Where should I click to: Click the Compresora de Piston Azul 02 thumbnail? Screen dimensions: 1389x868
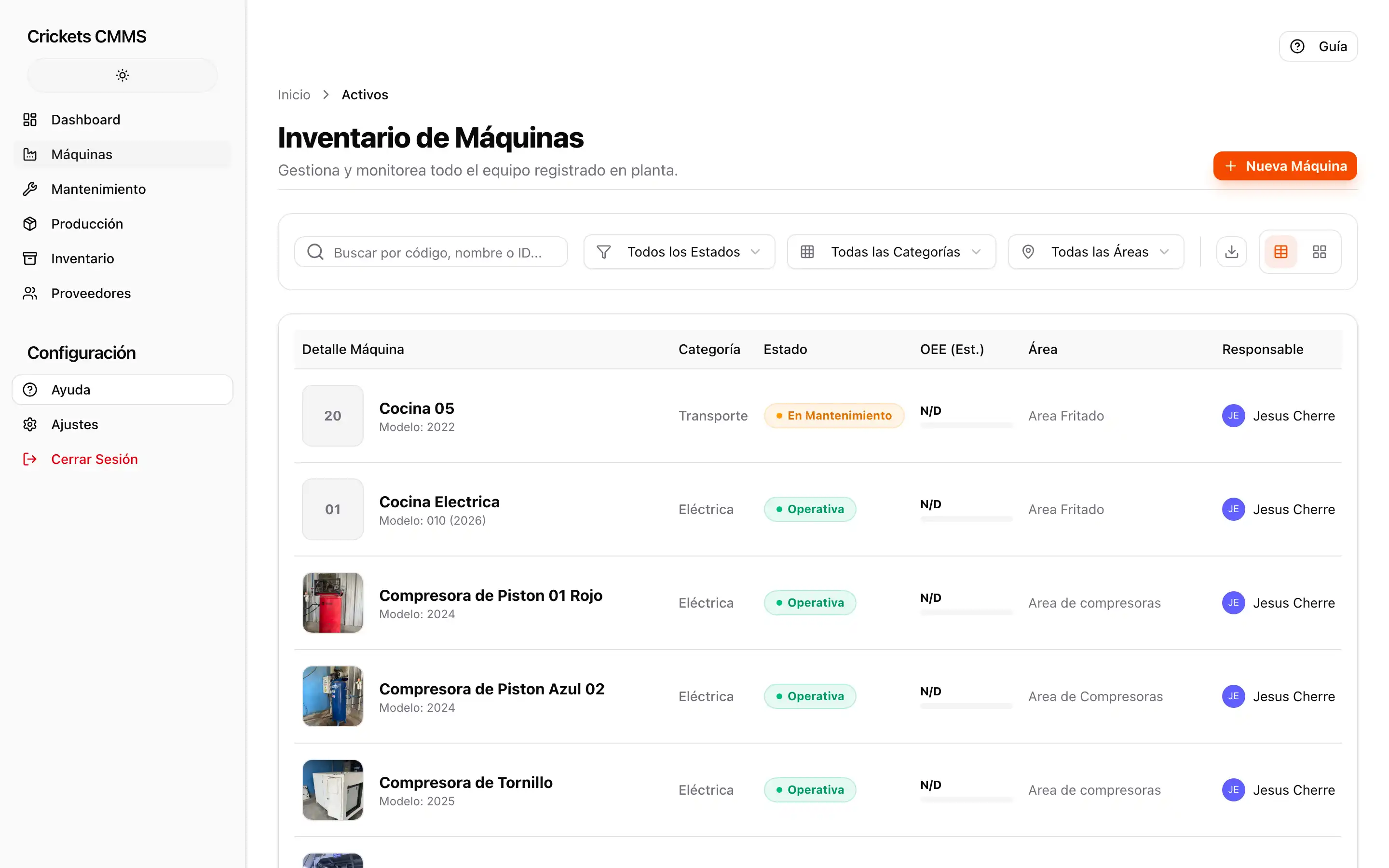point(332,696)
